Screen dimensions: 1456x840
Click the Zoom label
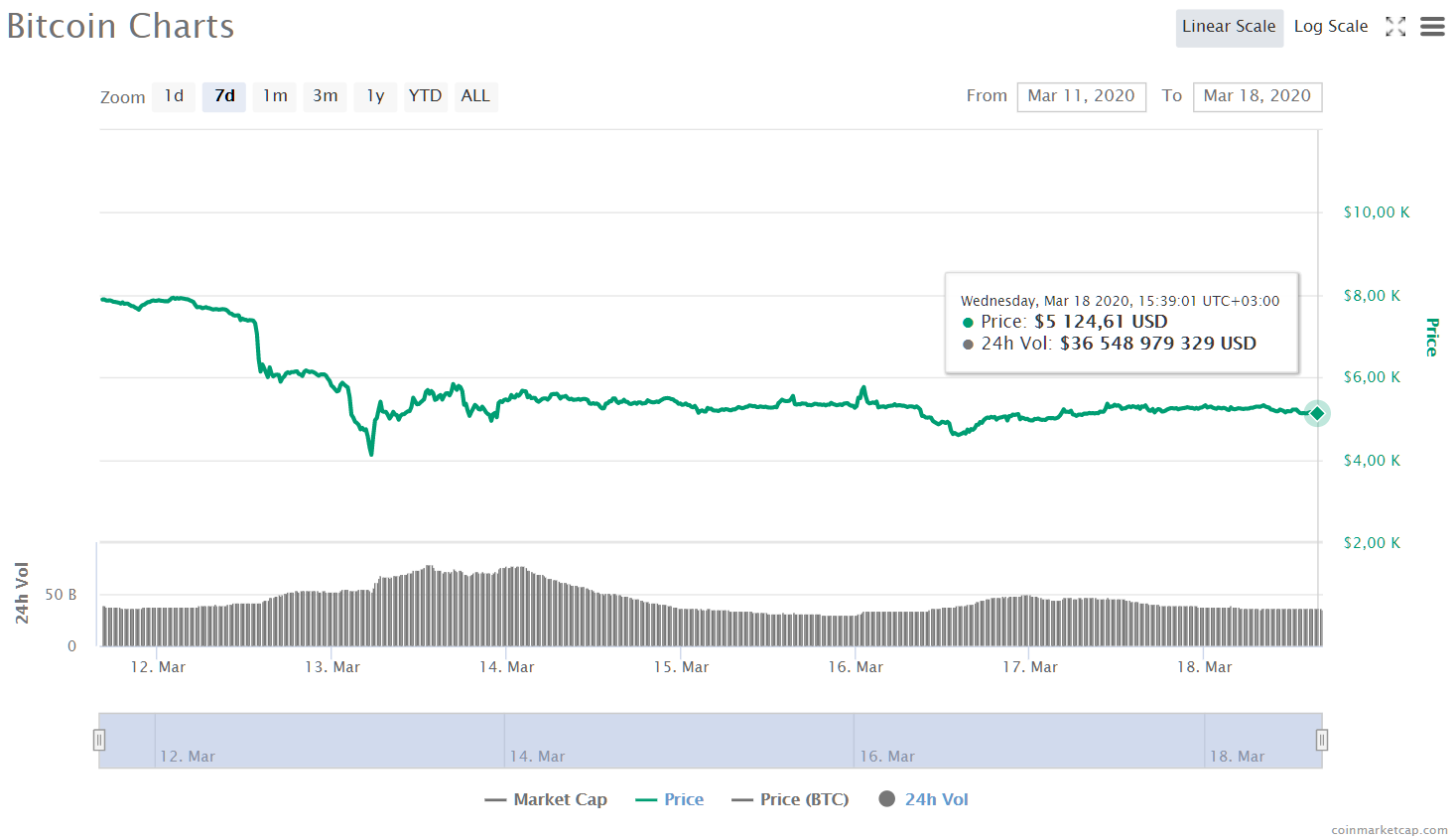(123, 97)
